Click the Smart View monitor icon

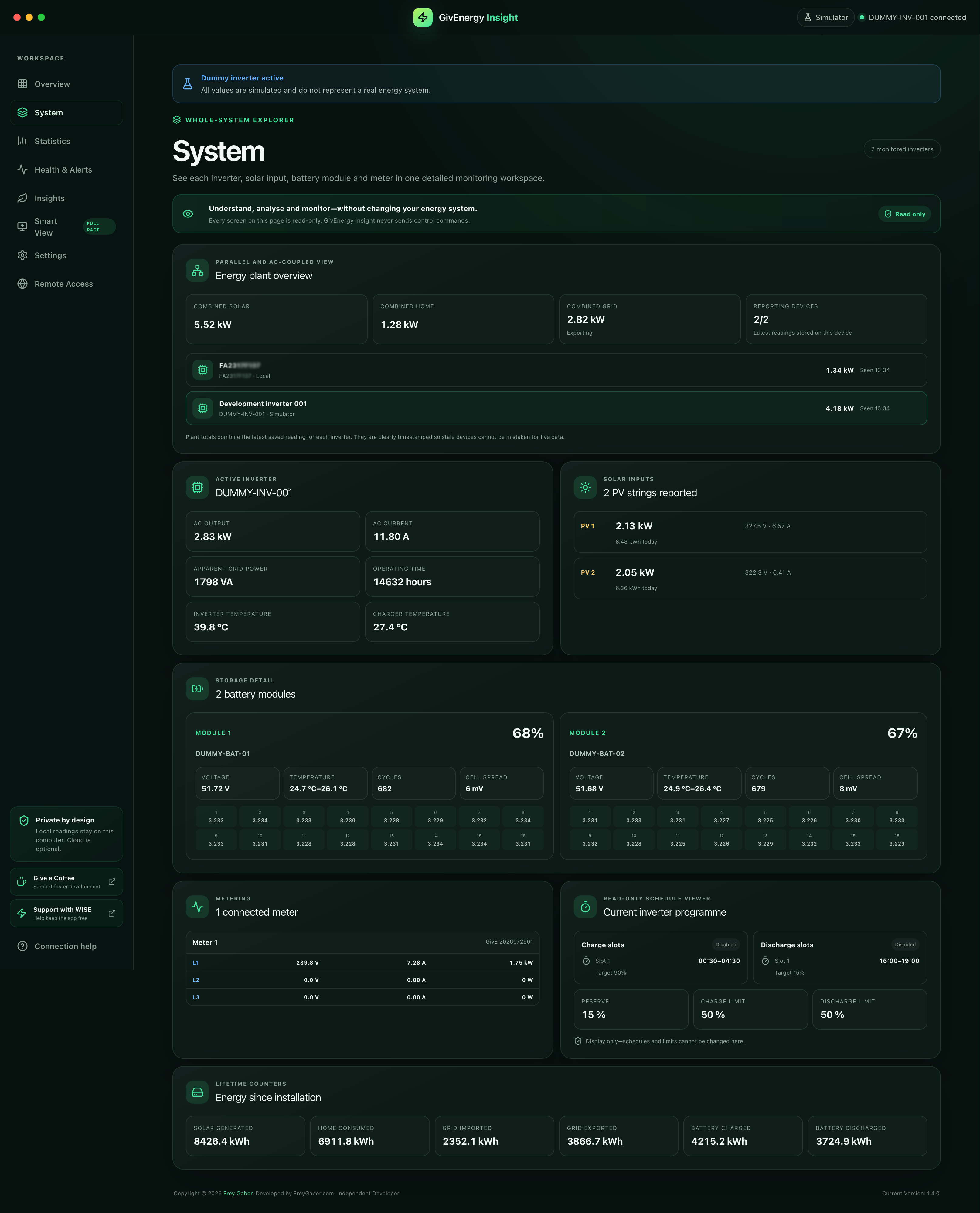tap(22, 227)
